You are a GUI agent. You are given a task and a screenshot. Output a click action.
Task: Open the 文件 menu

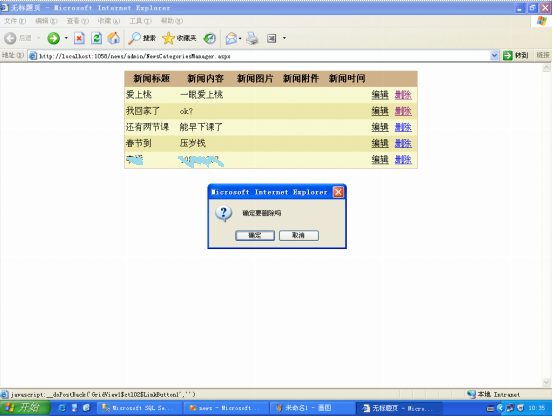(15, 21)
